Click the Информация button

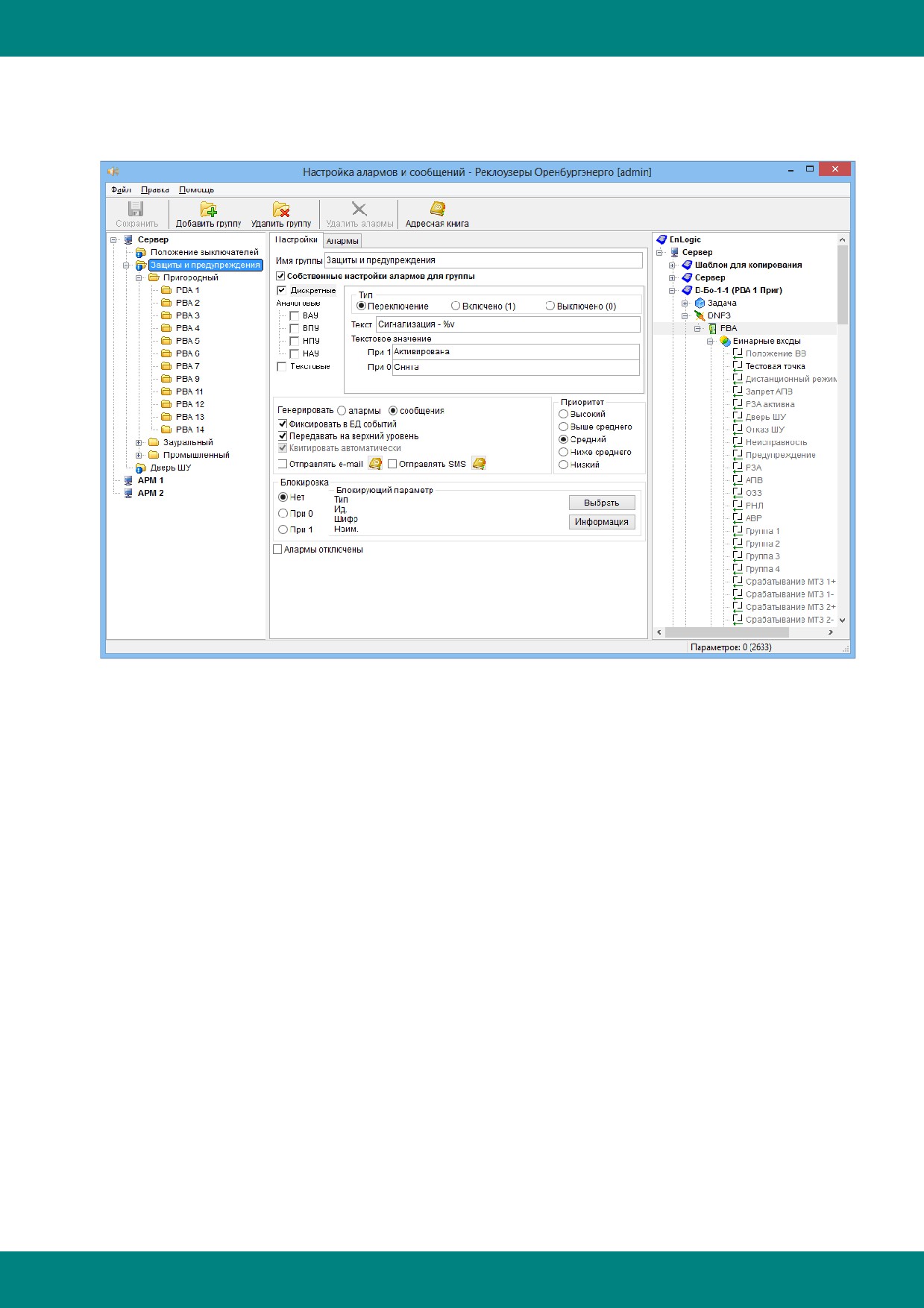tap(602, 522)
